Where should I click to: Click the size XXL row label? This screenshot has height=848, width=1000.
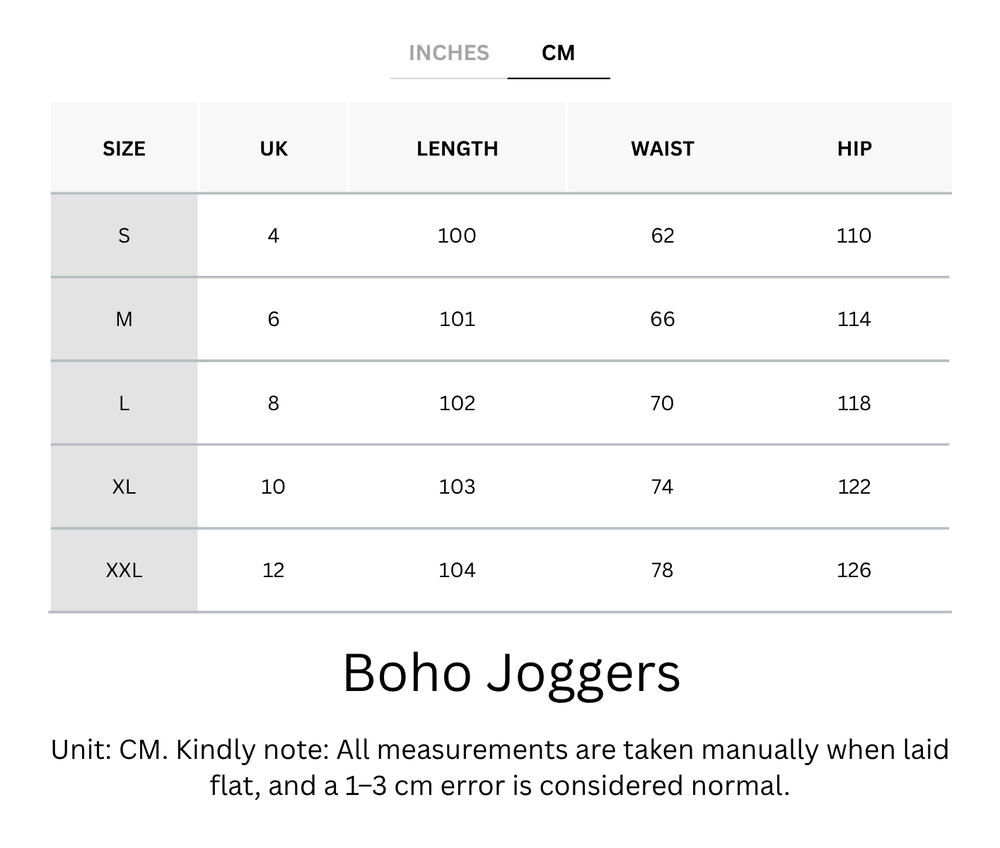(123, 570)
